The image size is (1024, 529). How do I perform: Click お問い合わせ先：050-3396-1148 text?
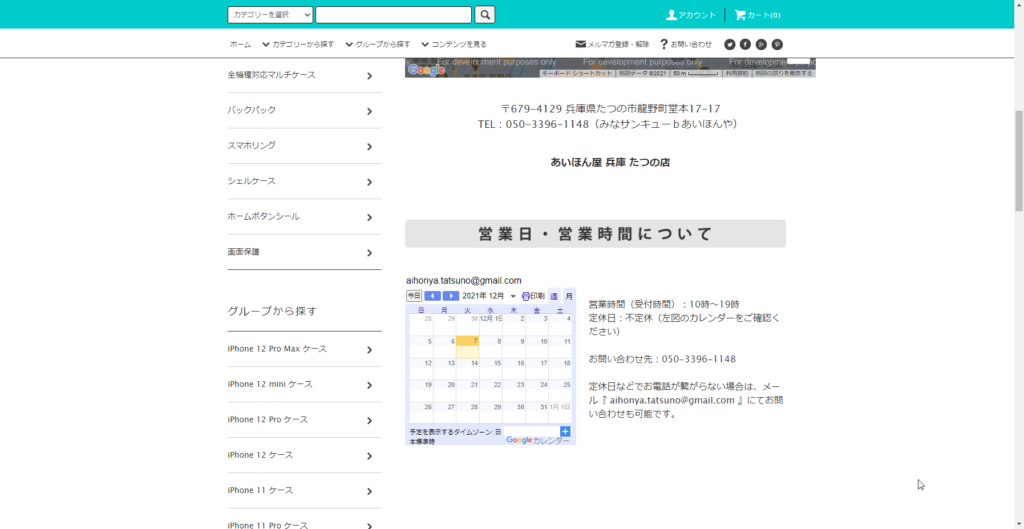pyautogui.click(x=662, y=359)
